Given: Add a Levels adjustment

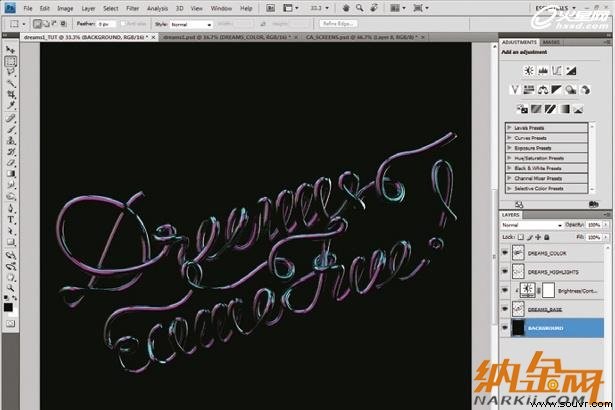Looking at the screenshot, I should click(543, 71).
